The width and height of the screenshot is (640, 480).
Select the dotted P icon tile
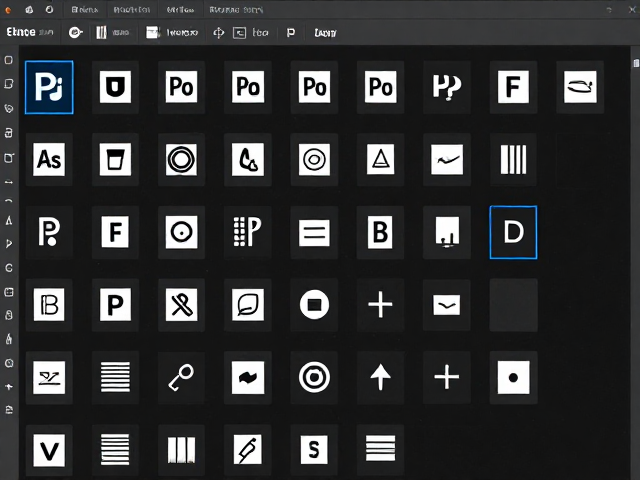(248, 232)
